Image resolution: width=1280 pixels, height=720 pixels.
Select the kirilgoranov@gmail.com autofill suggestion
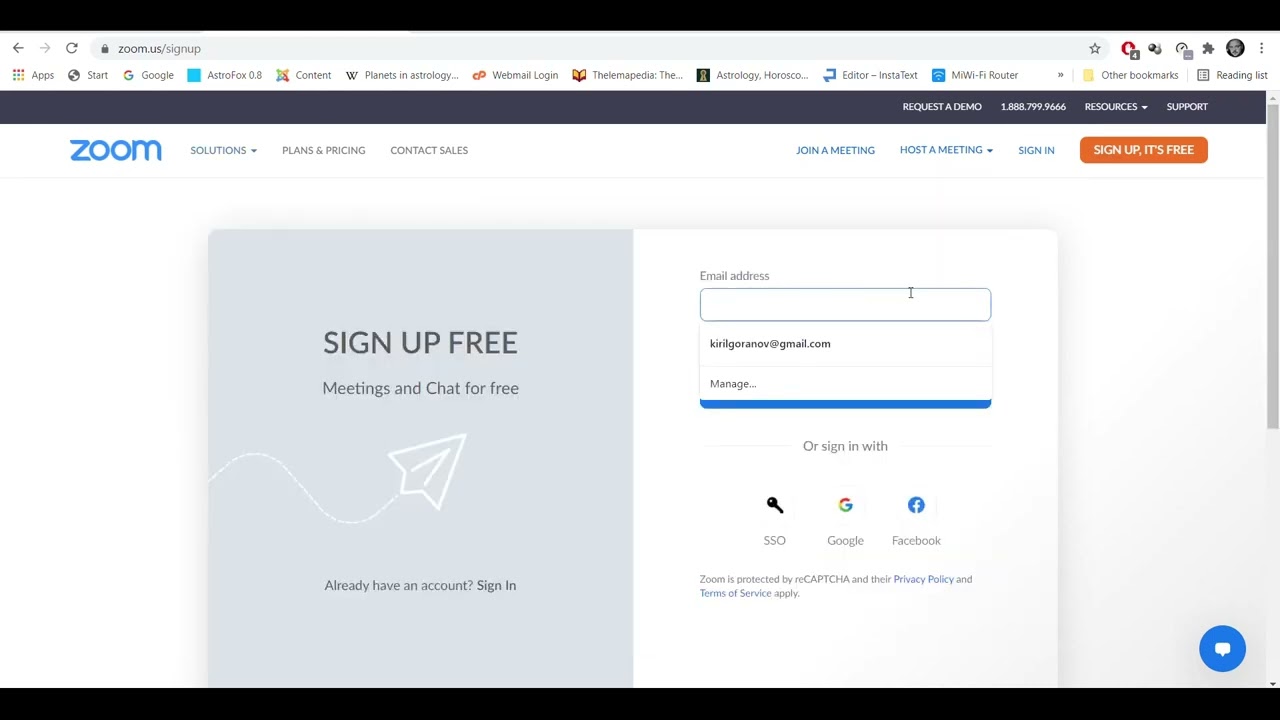coord(845,344)
